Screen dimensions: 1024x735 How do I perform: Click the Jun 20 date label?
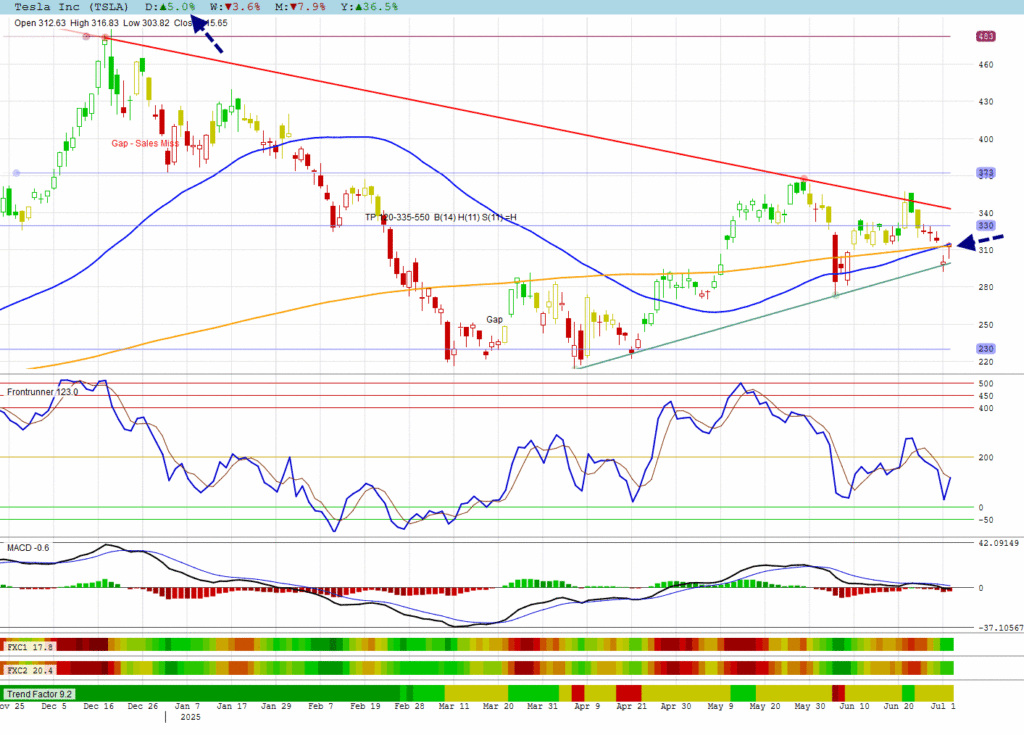(899, 706)
